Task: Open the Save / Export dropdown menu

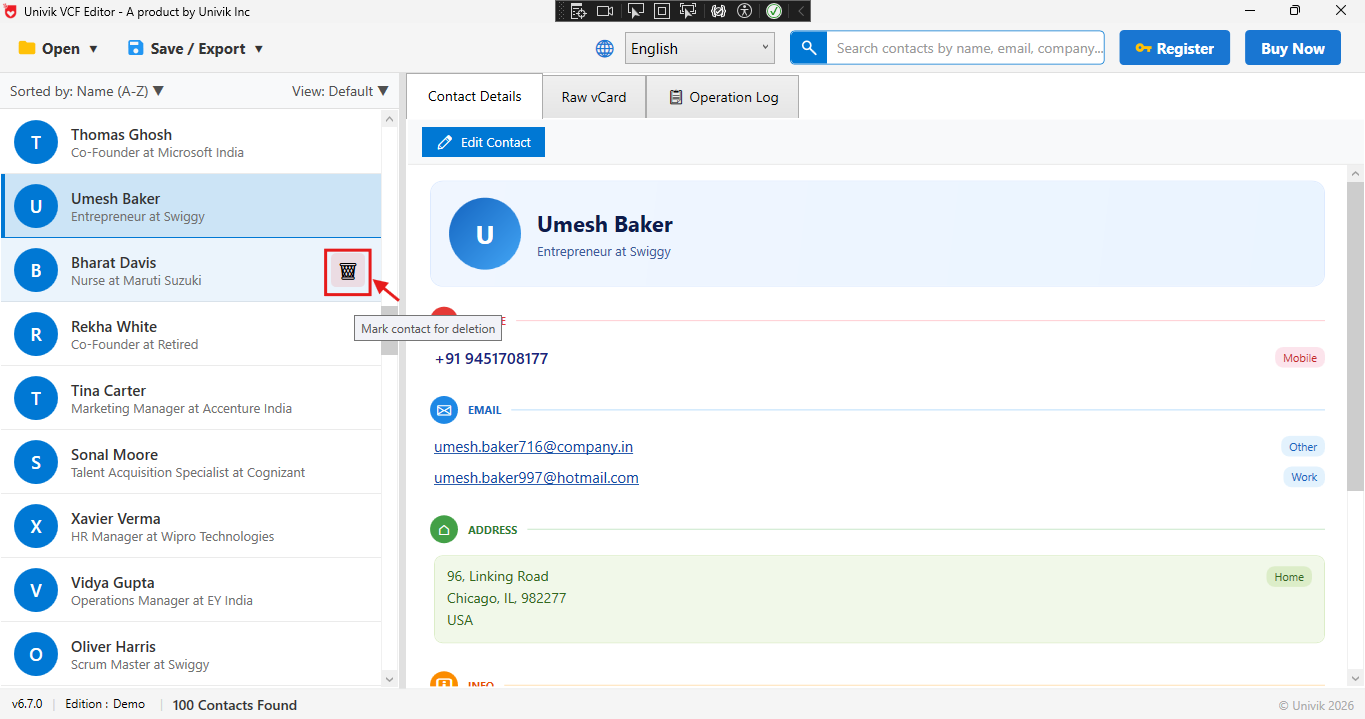Action: tap(195, 48)
